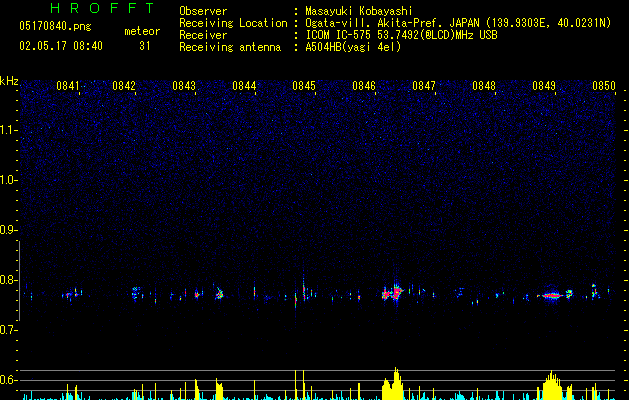The image size is (629, 400).
Task: Select observer name Masayuki Kobayashi
Action: [x=359, y=11]
